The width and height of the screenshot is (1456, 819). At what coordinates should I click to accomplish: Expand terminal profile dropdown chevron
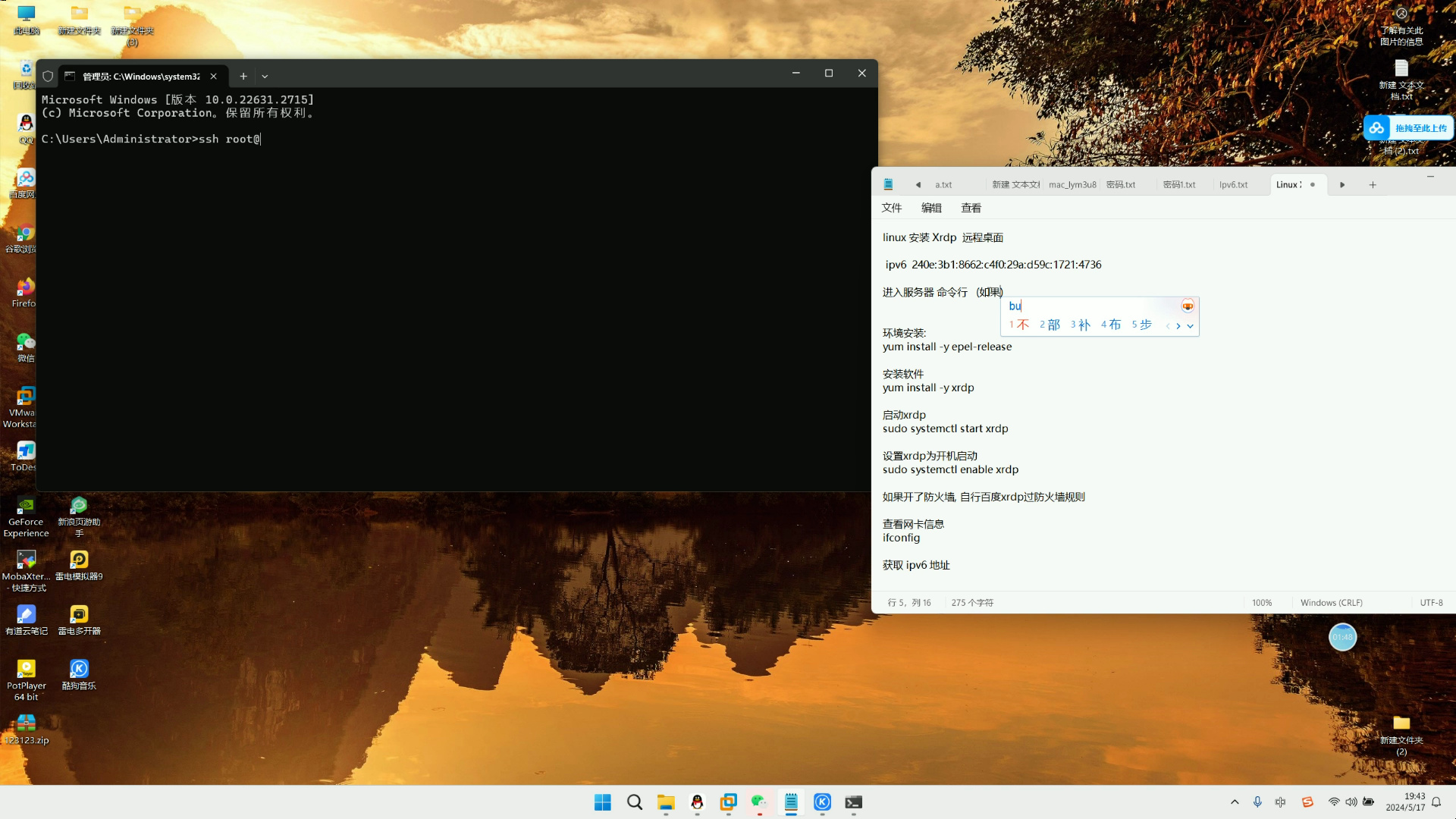265,77
